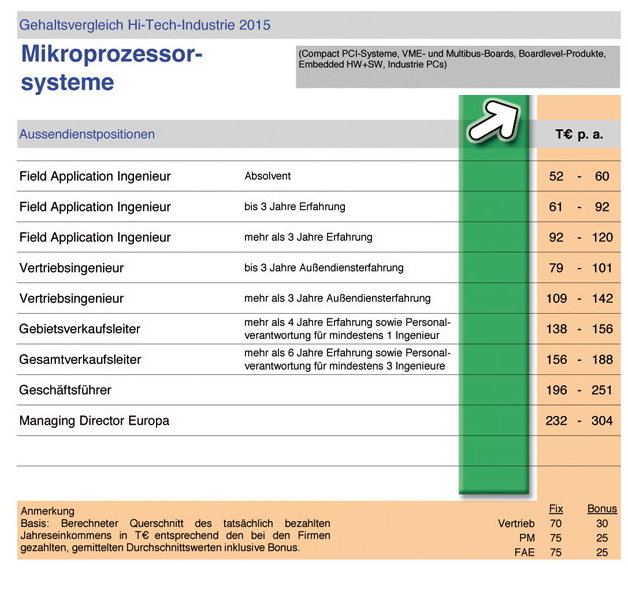Viewport: 628px width, 597px height.
Task: Select 'Vertriebsingenieur' in the 'bis 3 Jahre Außendiensterfahrung' row
Action: (x=71, y=268)
